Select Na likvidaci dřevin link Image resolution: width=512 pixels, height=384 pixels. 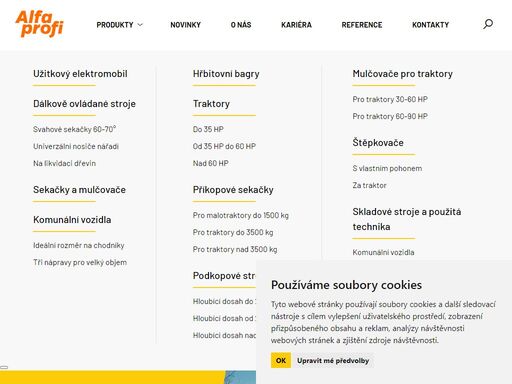click(64, 163)
